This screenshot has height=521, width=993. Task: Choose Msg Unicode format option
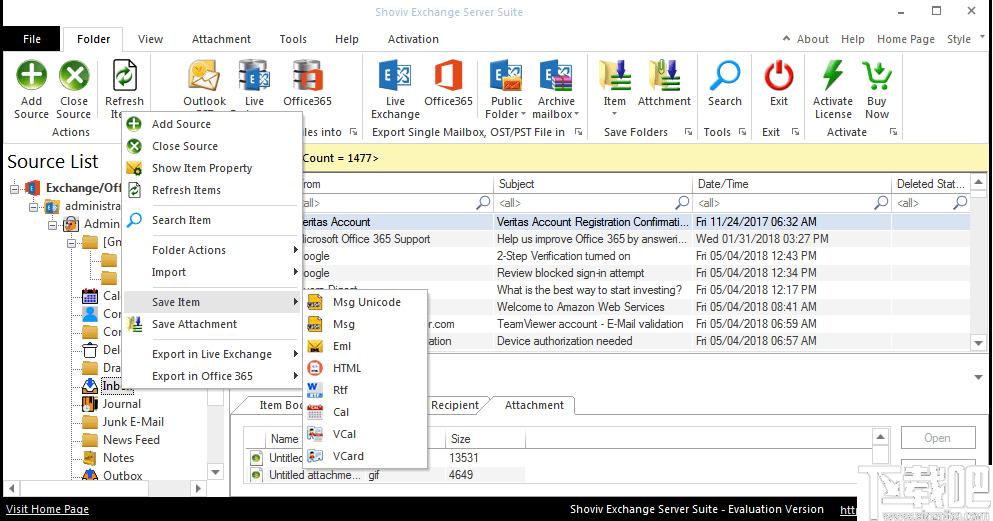pyautogui.click(x=365, y=302)
